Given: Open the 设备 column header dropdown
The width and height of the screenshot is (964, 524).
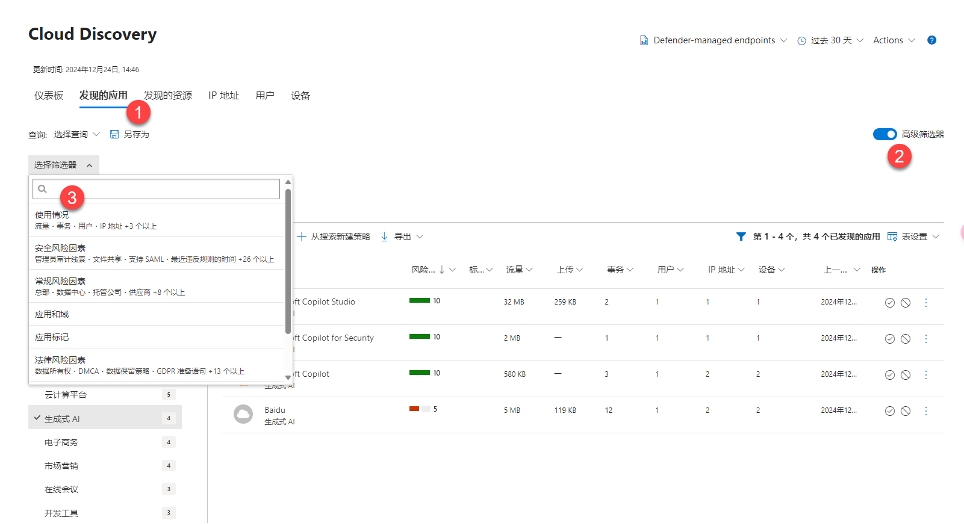Looking at the screenshot, I should (x=772, y=269).
